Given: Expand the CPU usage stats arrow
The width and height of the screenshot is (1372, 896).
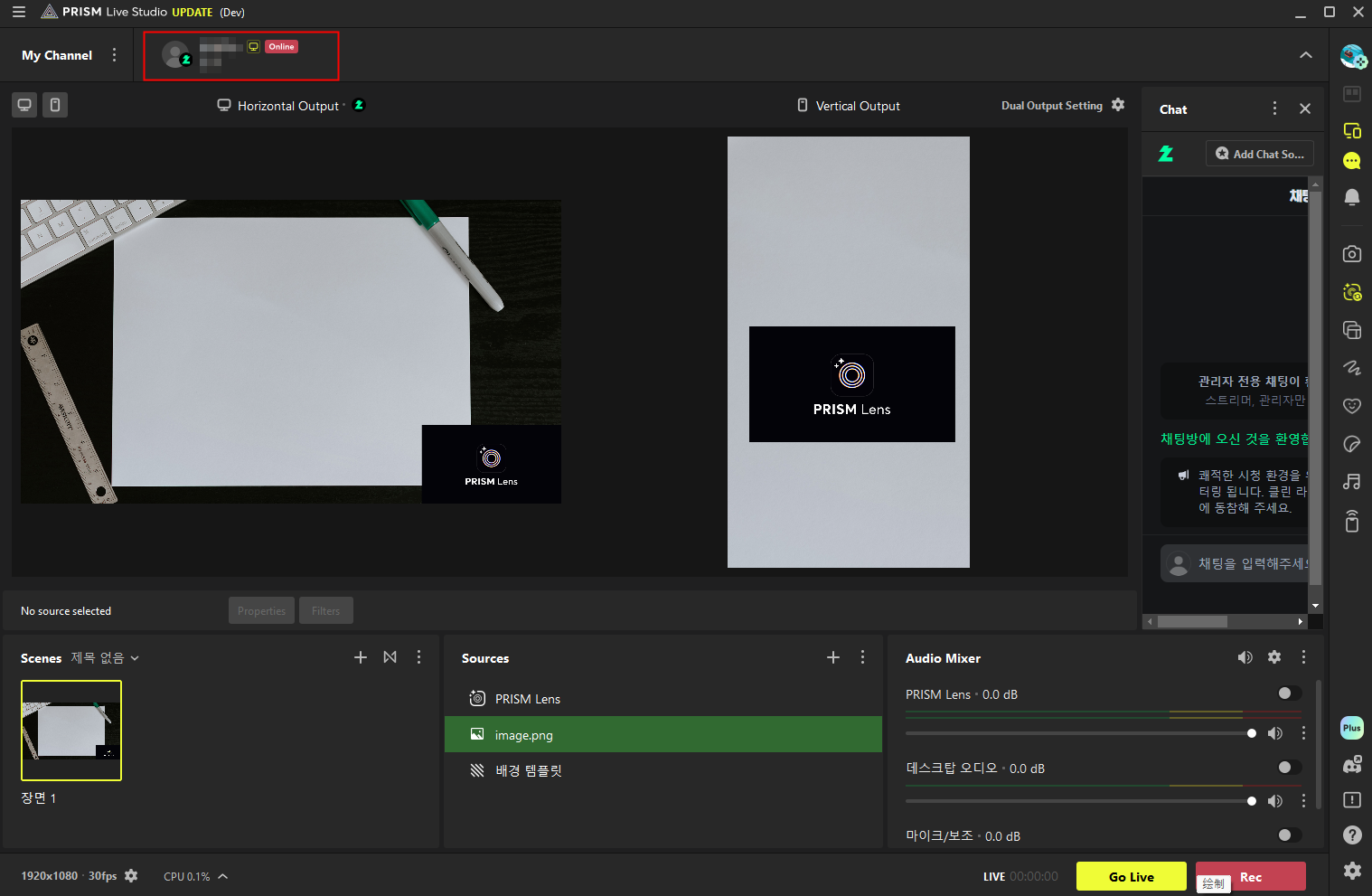Looking at the screenshot, I should point(223,876).
